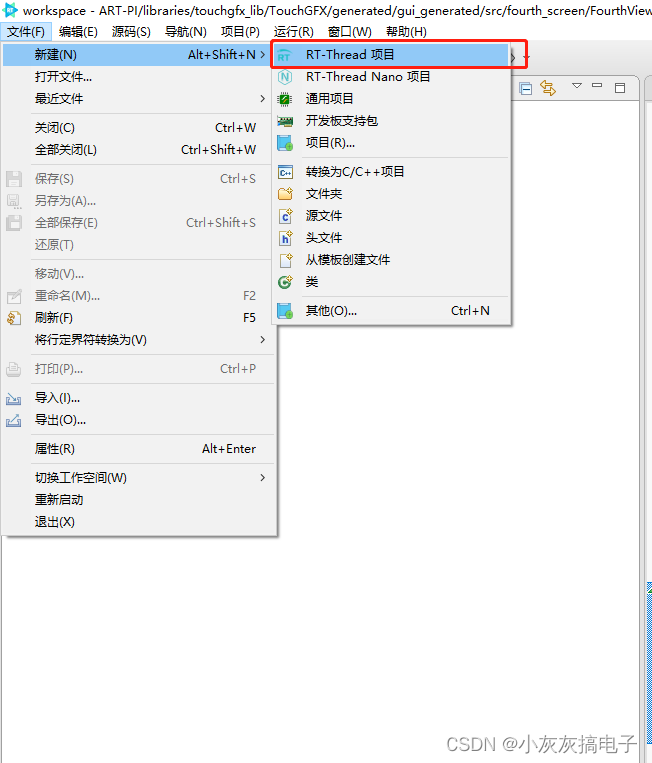Open the 导航(N) menu

(185, 32)
